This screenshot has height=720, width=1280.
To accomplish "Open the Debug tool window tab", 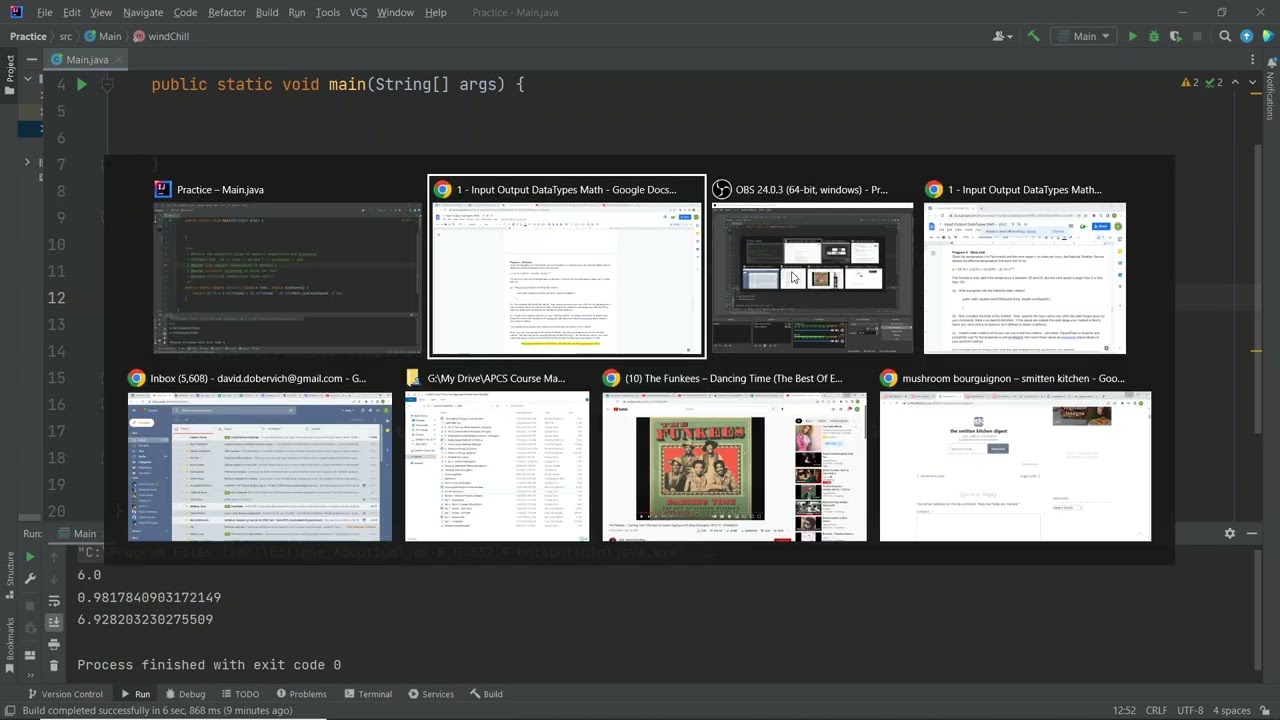I will point(185,694).
